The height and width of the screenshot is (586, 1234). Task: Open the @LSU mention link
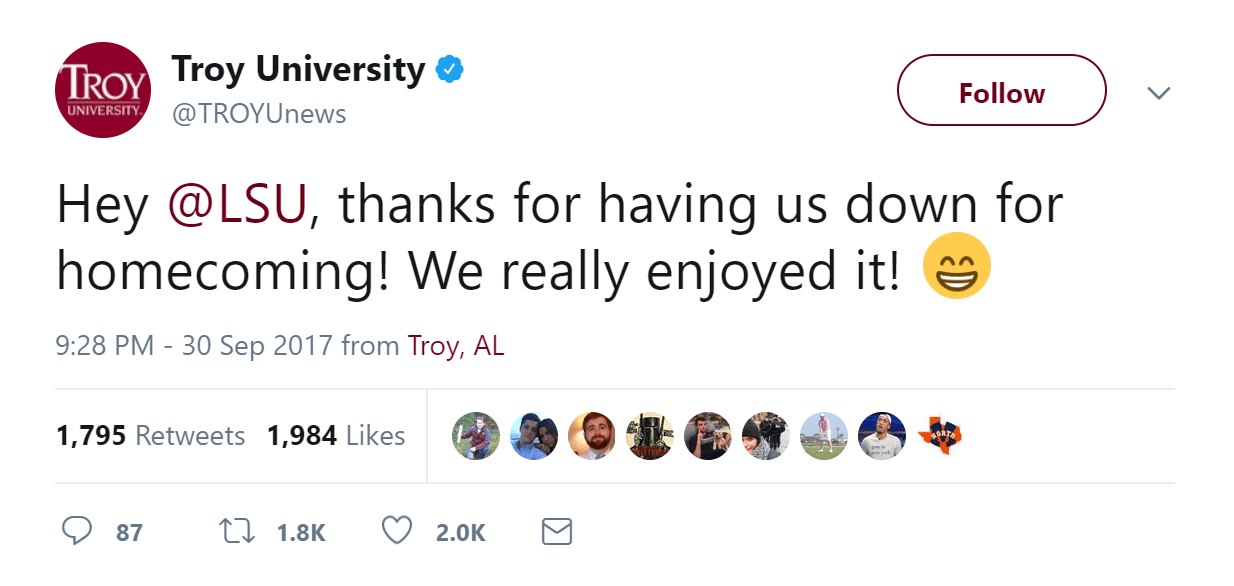point(239,204)
